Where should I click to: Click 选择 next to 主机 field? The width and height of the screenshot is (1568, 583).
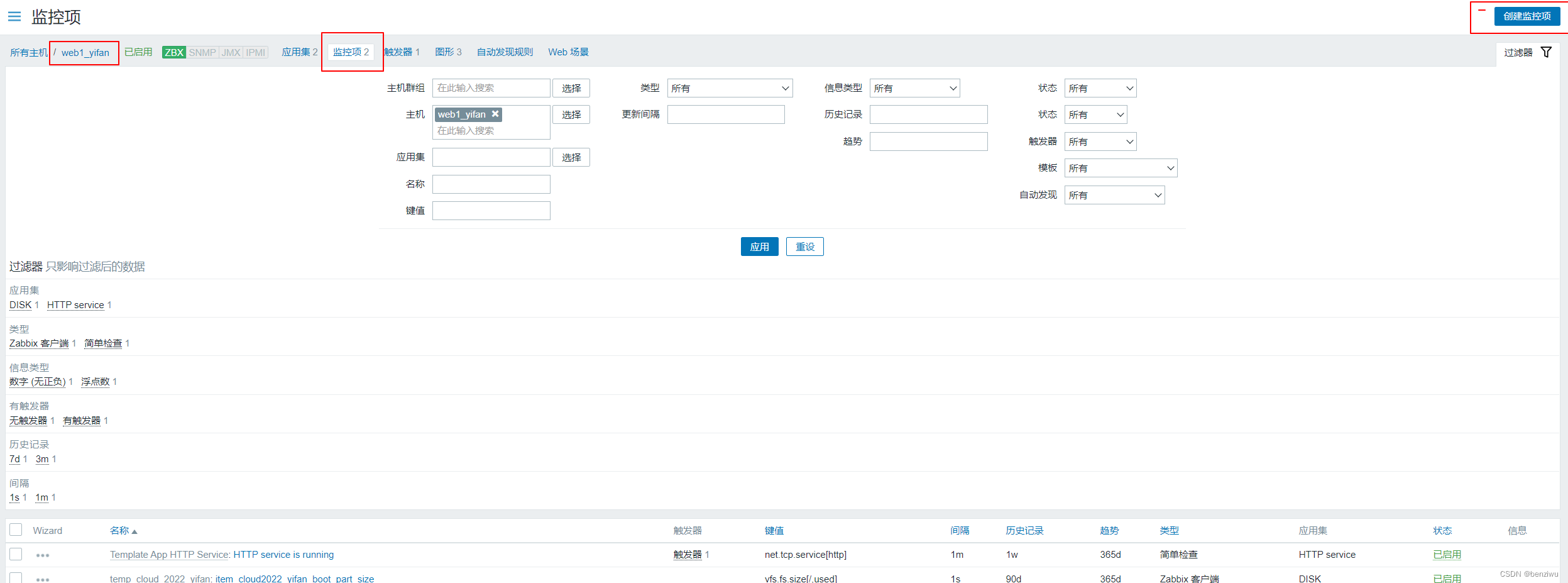(571, 114)
